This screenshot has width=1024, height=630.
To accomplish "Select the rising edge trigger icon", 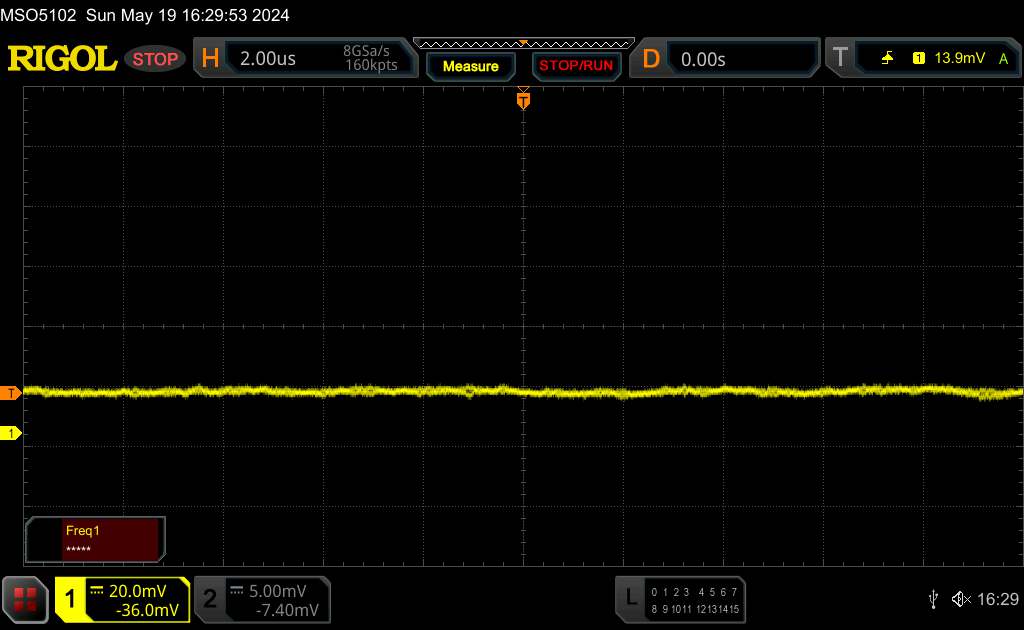I will [x=887, y=58].
